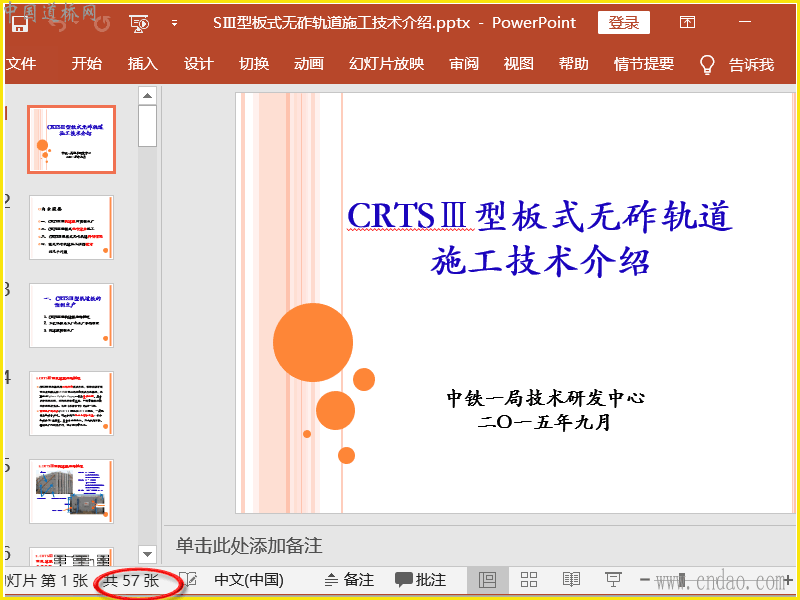Switch to the 插入 ribbon tab
Screen dimensions: 800x600
coord(142,64)
